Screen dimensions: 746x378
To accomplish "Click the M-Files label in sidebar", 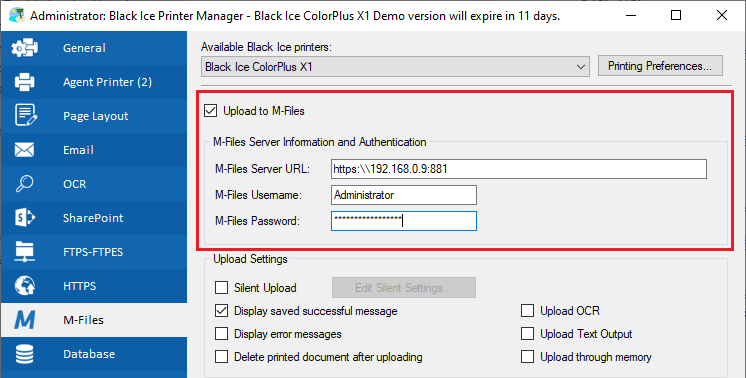I will pyautogui.click(x=83, y=320).
